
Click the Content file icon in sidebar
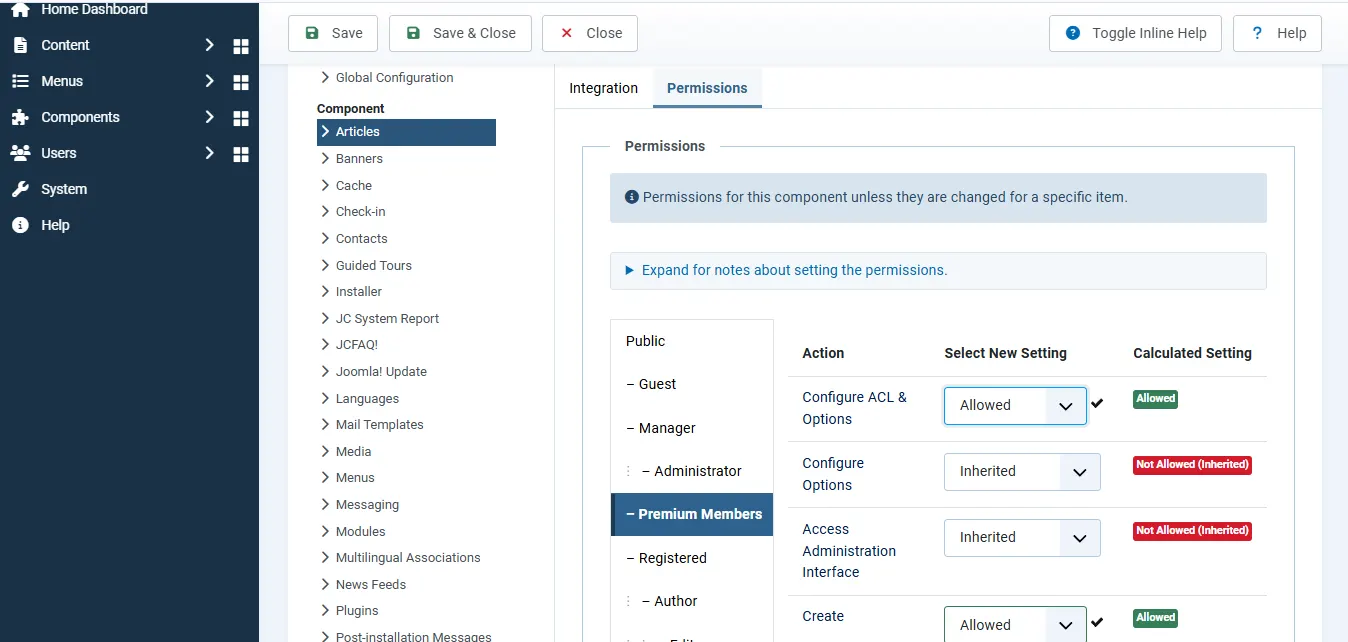tap(20, 45)
